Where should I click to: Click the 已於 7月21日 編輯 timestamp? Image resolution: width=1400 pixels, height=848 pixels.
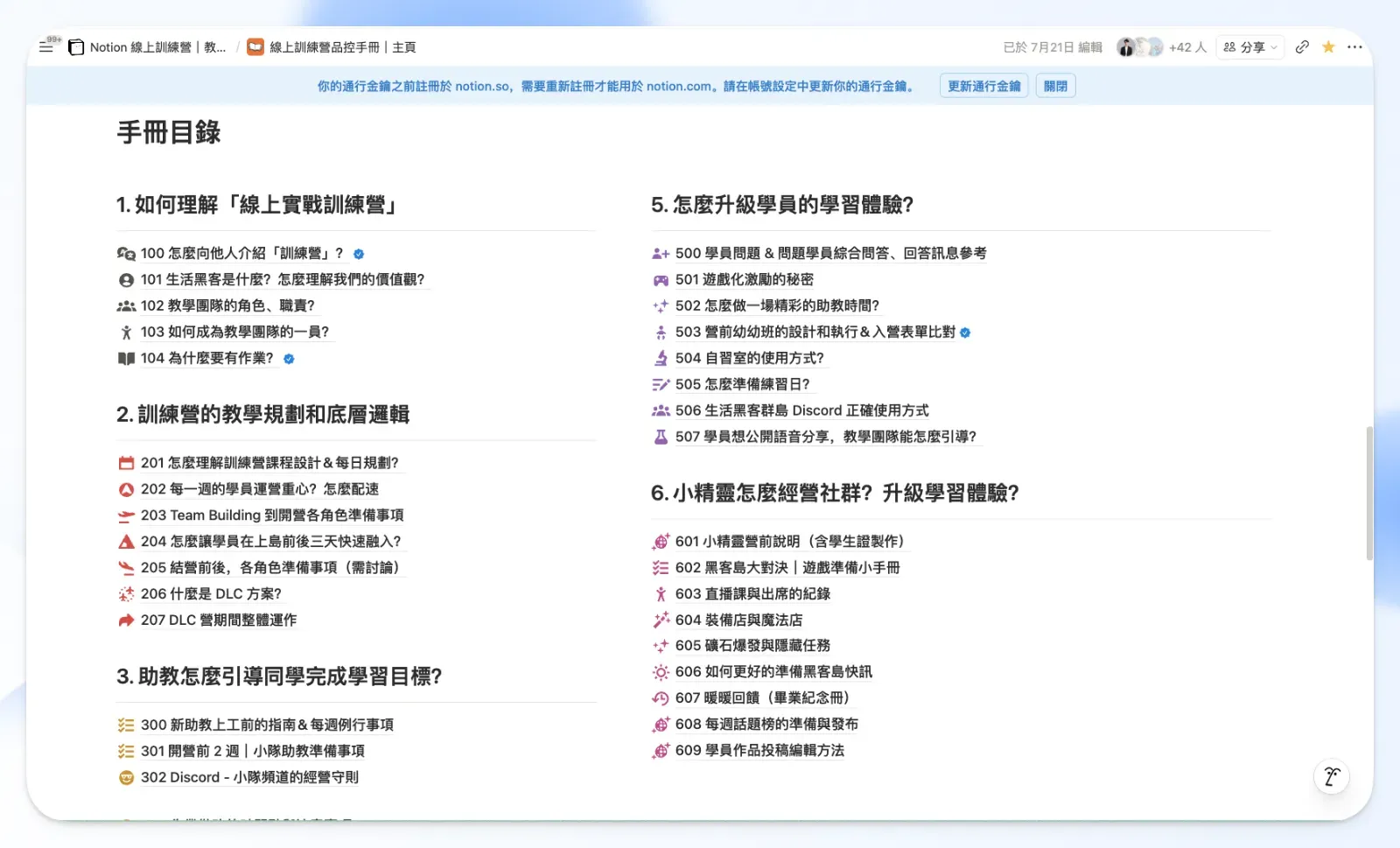pyautogui.click(x=1053, y=47)
